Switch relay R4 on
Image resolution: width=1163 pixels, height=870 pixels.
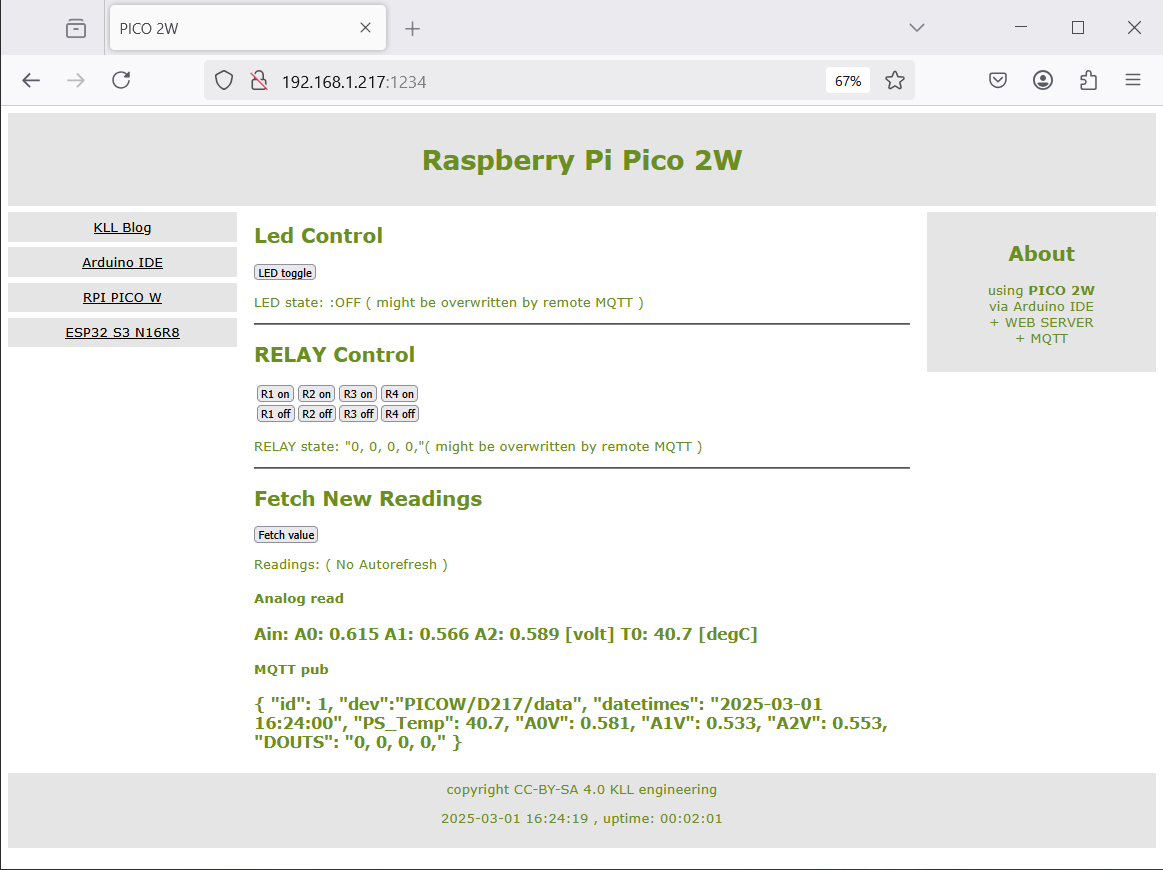(x=400, y=394)
